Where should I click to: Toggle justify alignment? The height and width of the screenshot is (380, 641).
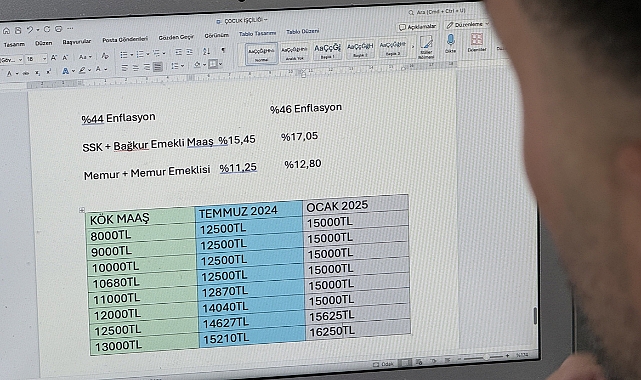coord(157,67)
